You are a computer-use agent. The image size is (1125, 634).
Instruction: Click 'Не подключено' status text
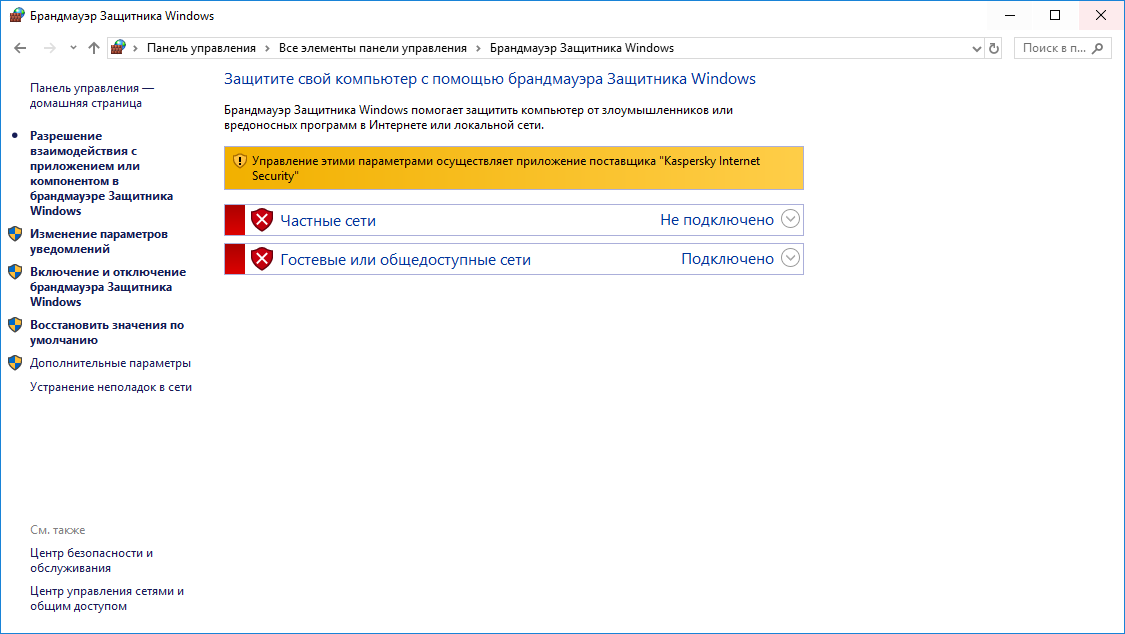point(717,220)
